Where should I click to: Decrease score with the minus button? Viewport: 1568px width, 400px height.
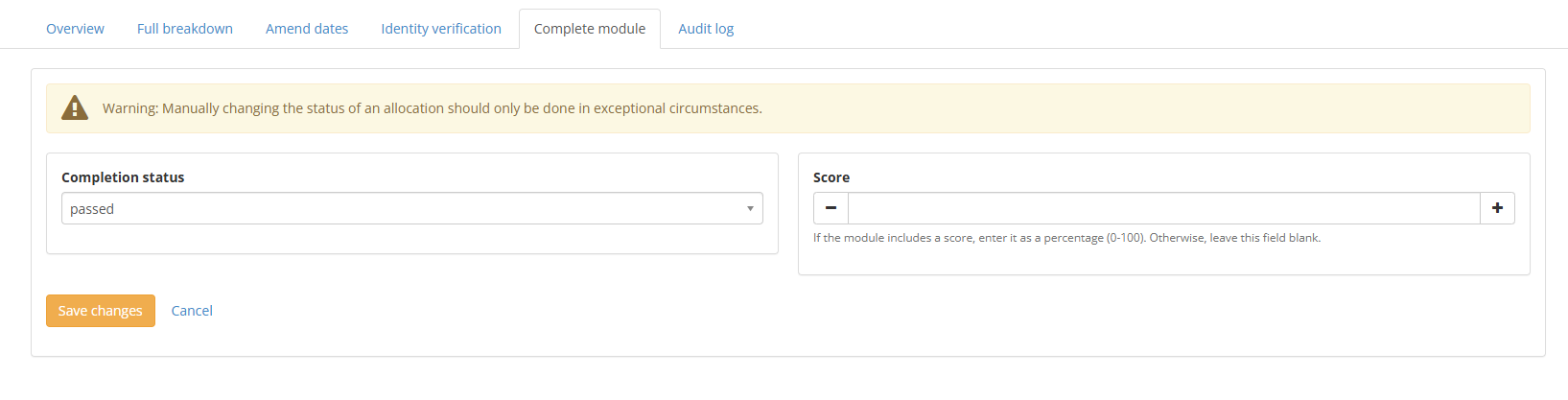pyautogui.click(x=831, y=208)
